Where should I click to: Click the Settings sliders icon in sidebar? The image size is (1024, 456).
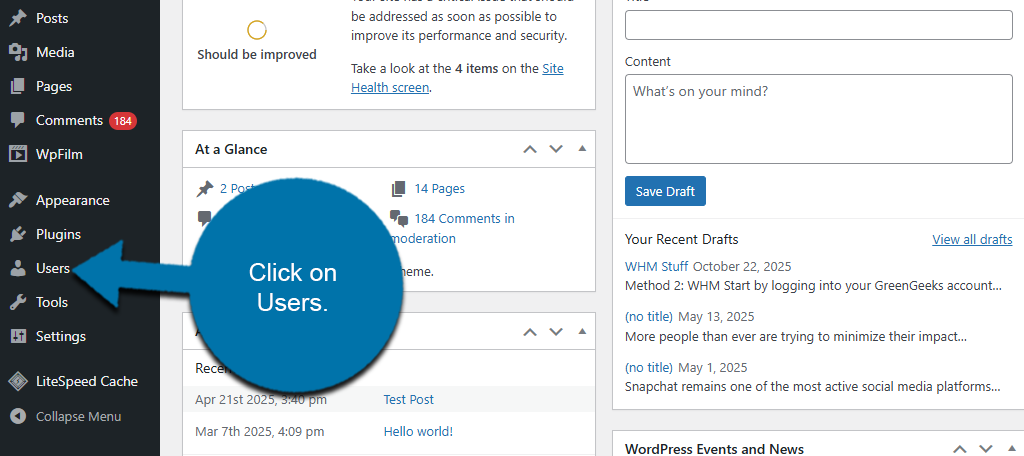[18, 336]
